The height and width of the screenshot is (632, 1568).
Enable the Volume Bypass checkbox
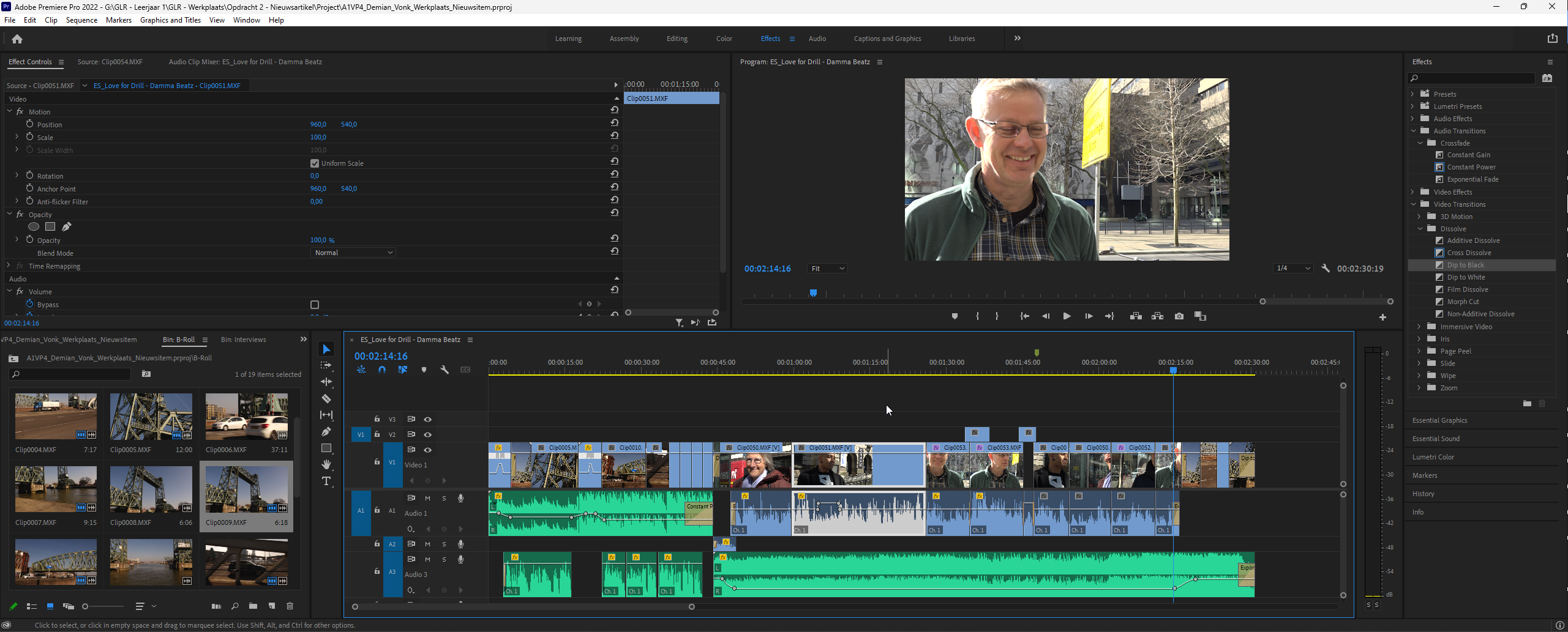(x=315, y=305)
